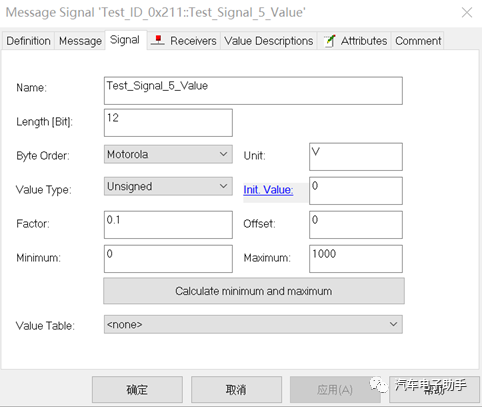
Task: Click the Unit text field
Action: (x=356, y=157)
